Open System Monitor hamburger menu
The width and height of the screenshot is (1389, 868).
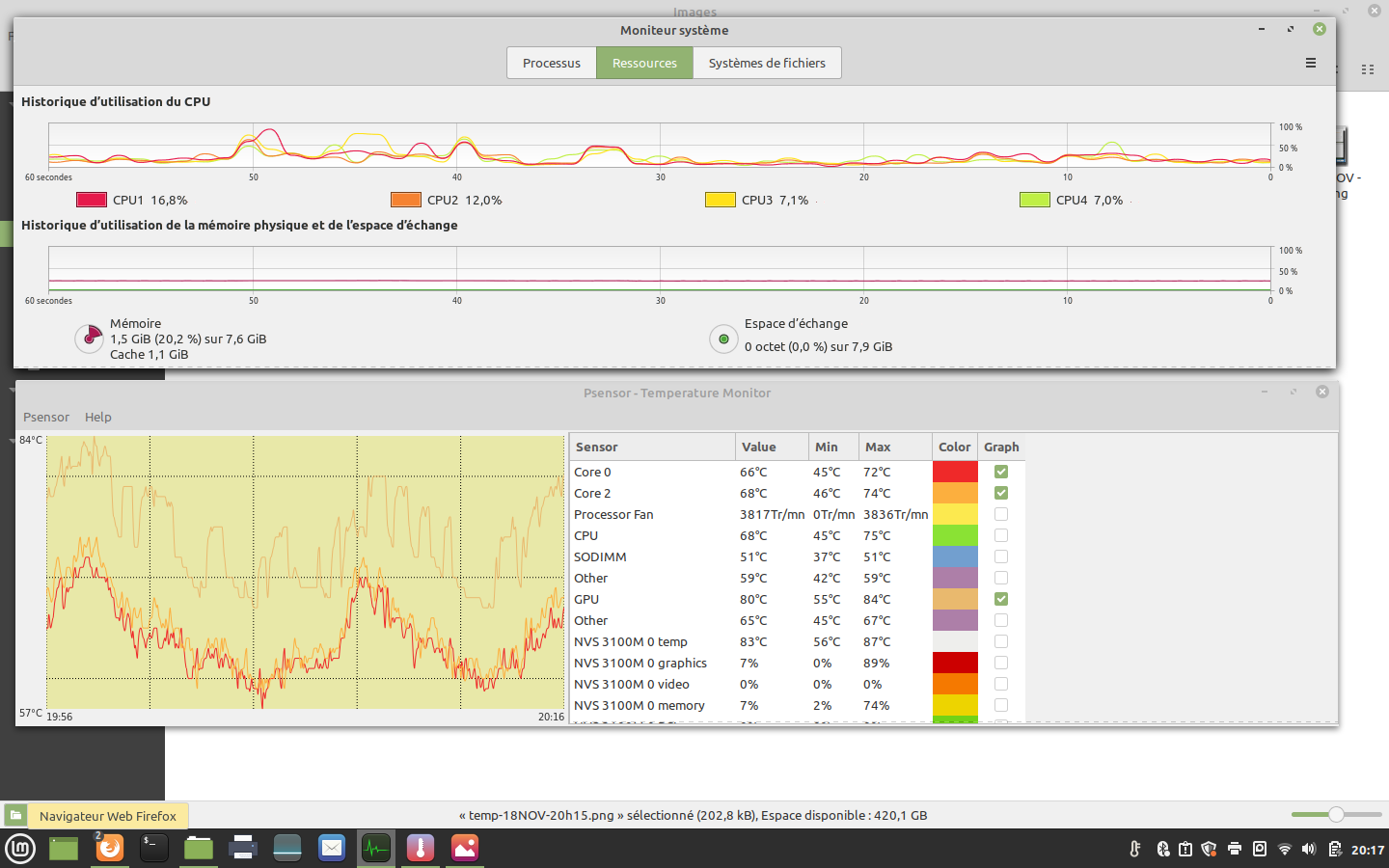pyautogui.click(x=1310, y=63)
